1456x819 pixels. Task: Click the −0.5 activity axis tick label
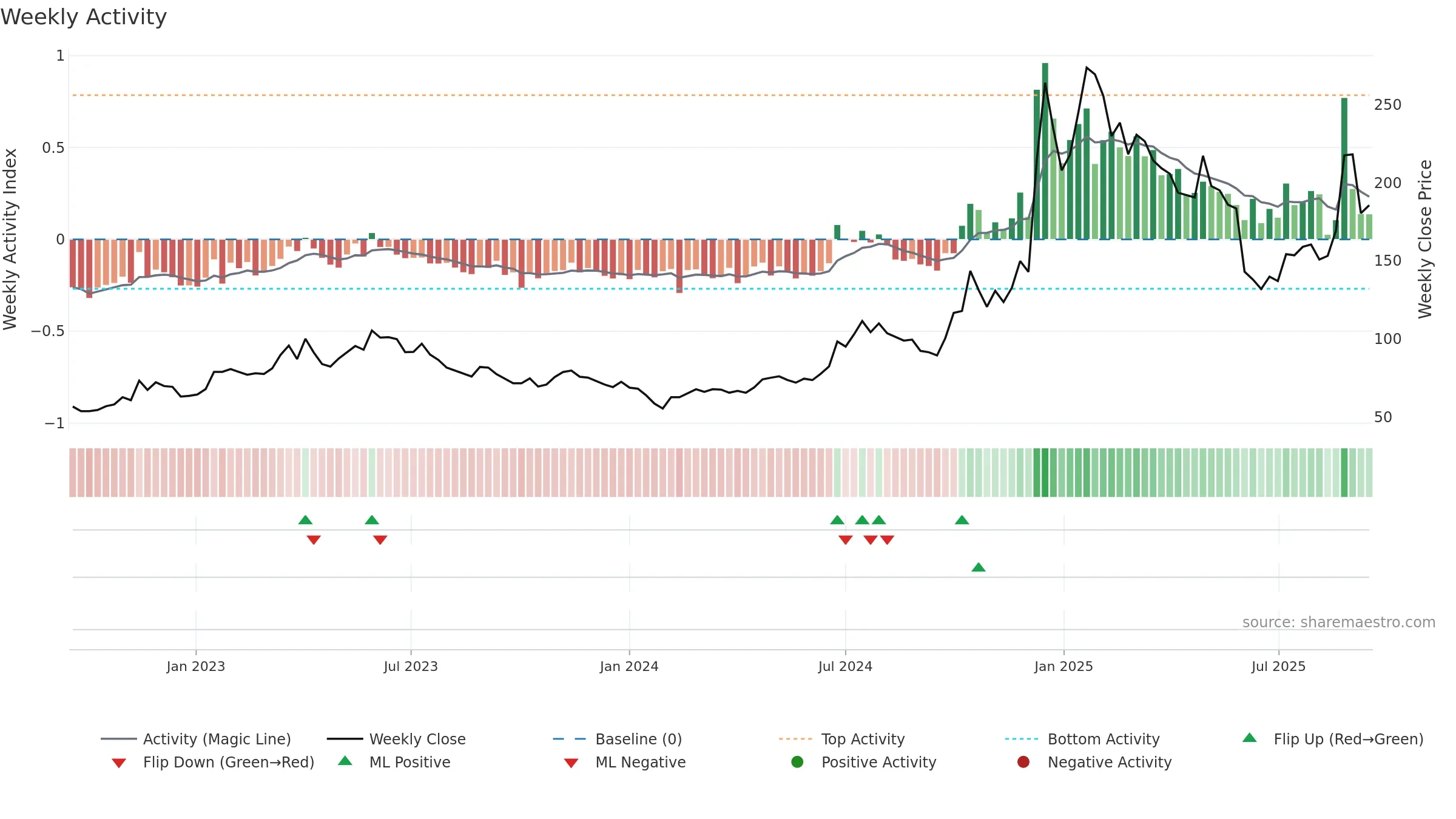(x=48, y=331)
